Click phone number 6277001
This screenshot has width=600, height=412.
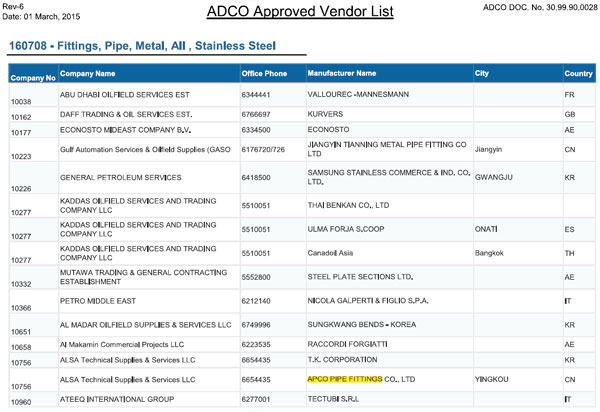tap(256, 399)
